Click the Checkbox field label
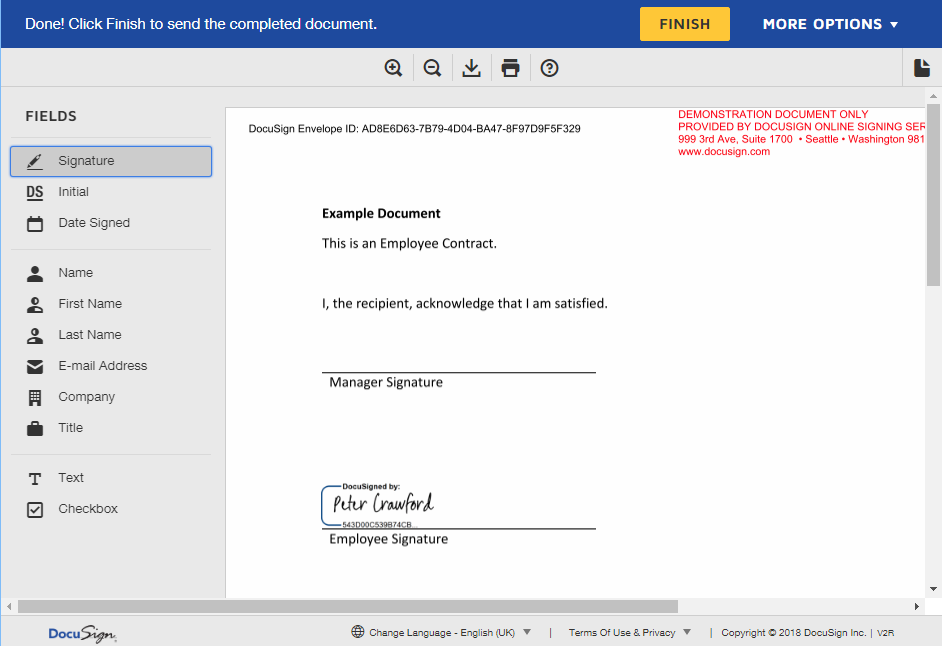The height and width of the screenshot is (646, 942). 88,508
